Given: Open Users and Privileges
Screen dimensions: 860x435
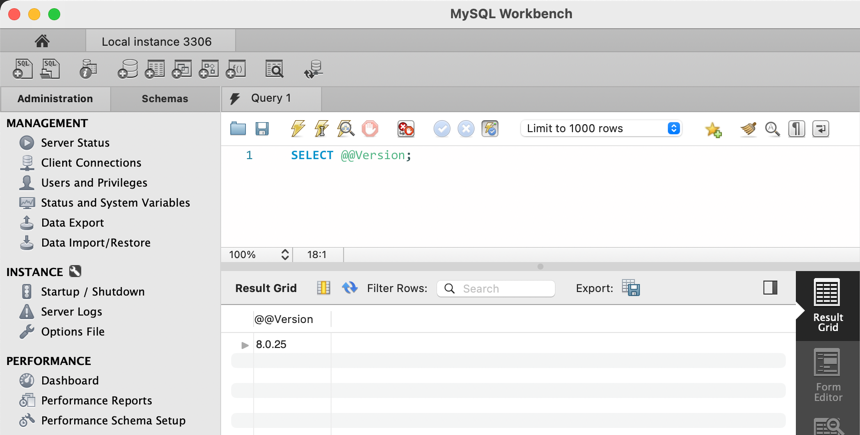Looking at the screenshot, I should click(94, 183).
